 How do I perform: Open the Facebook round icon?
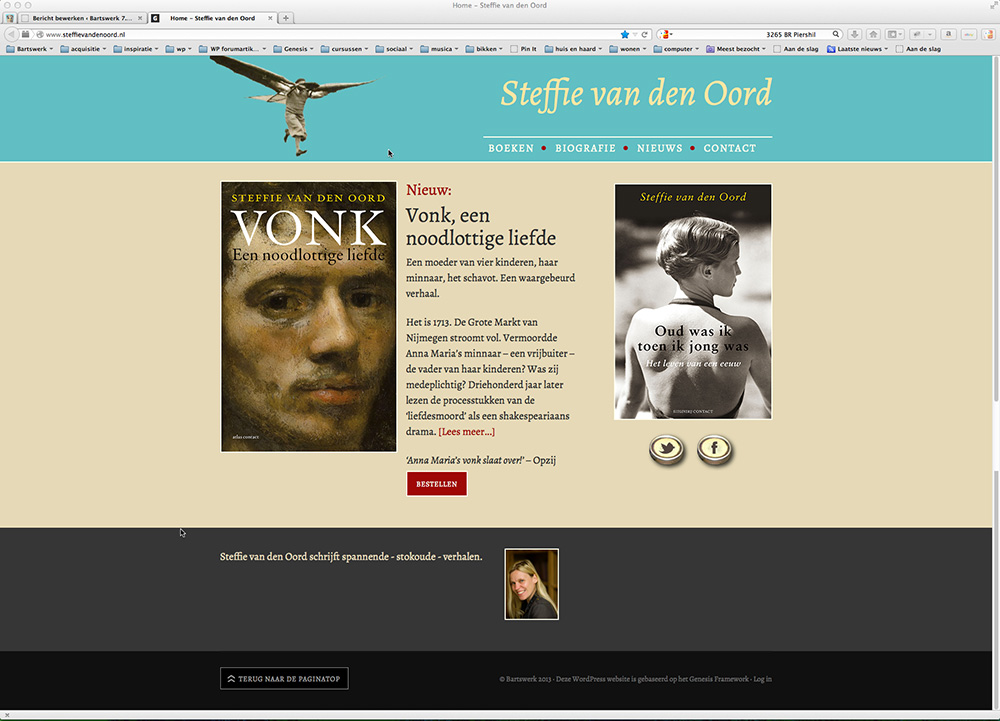point(714,449)
